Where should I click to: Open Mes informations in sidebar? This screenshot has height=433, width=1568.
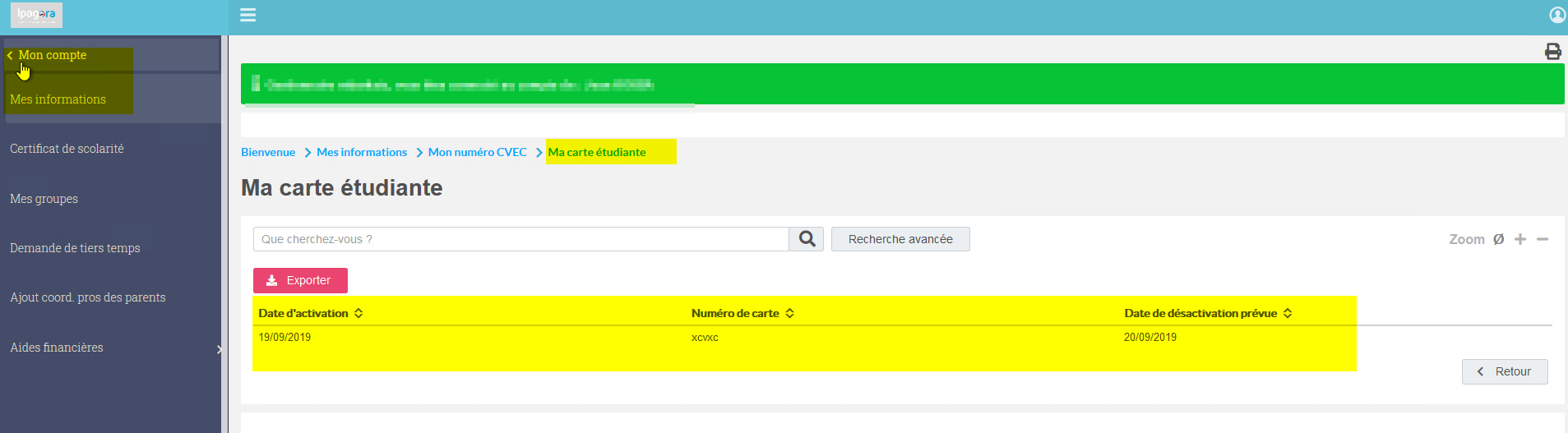coord(58,99)
